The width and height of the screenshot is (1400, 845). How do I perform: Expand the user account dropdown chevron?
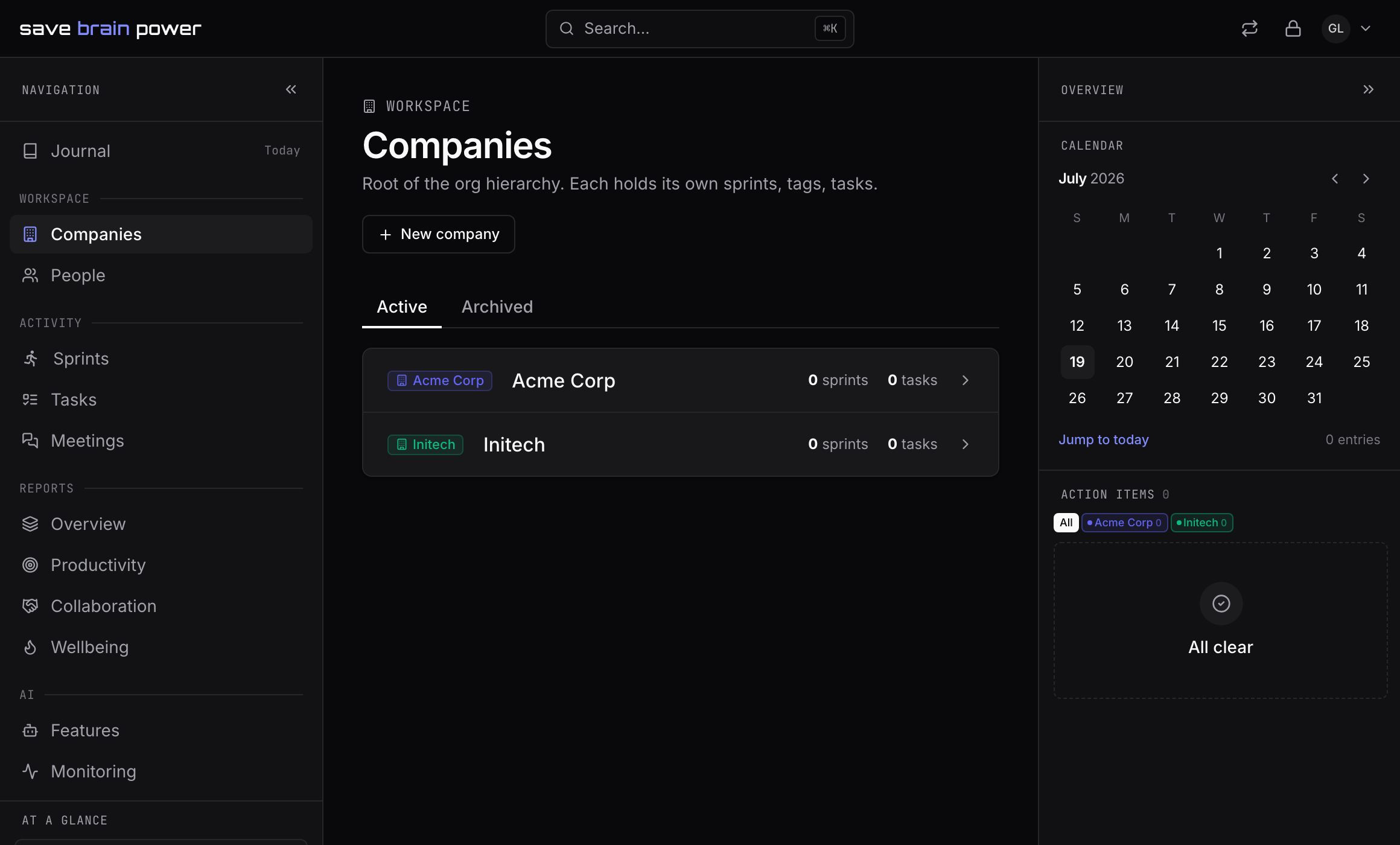pyautogui.click(x=1366, y=28)
